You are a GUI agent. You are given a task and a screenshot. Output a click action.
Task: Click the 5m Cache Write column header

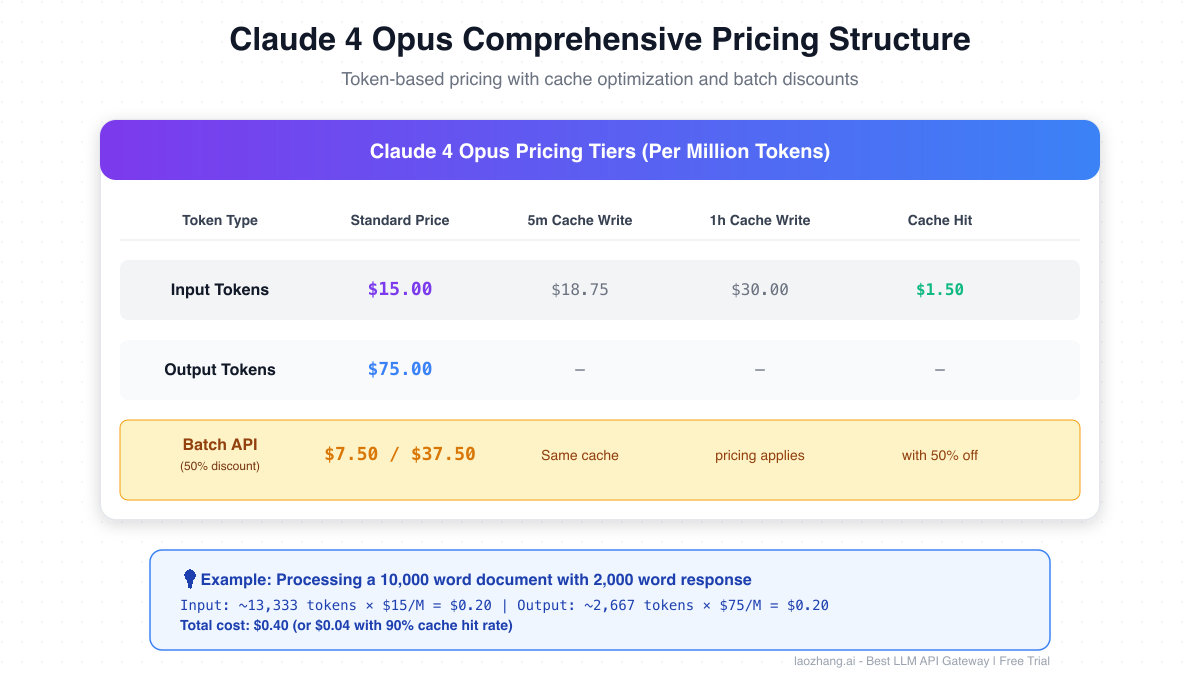(580, 220)
